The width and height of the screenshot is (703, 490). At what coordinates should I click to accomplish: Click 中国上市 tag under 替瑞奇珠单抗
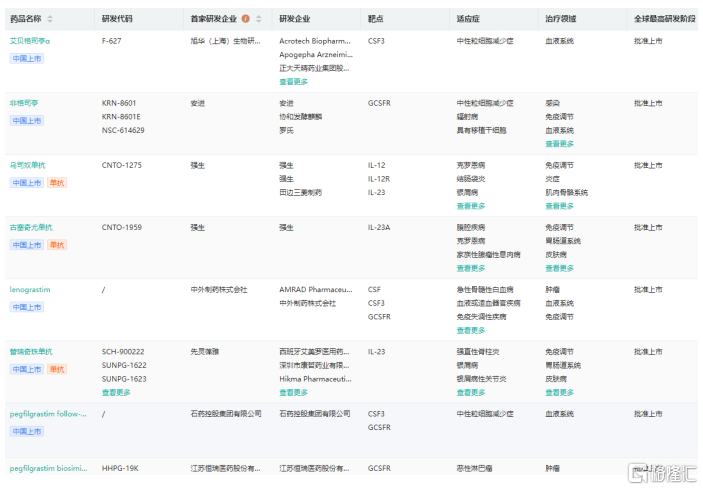[x=27, y=369]
